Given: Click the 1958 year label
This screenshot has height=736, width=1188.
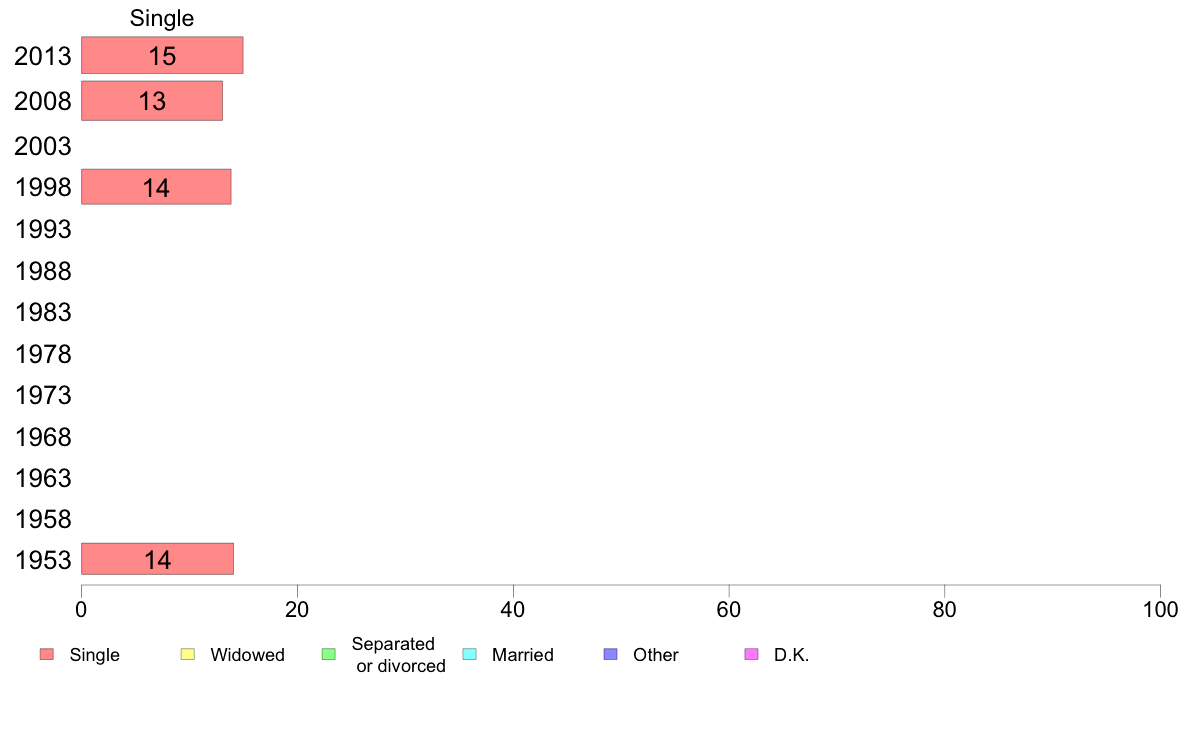Looking at the screenshot, I should click(x=42, y=519).
